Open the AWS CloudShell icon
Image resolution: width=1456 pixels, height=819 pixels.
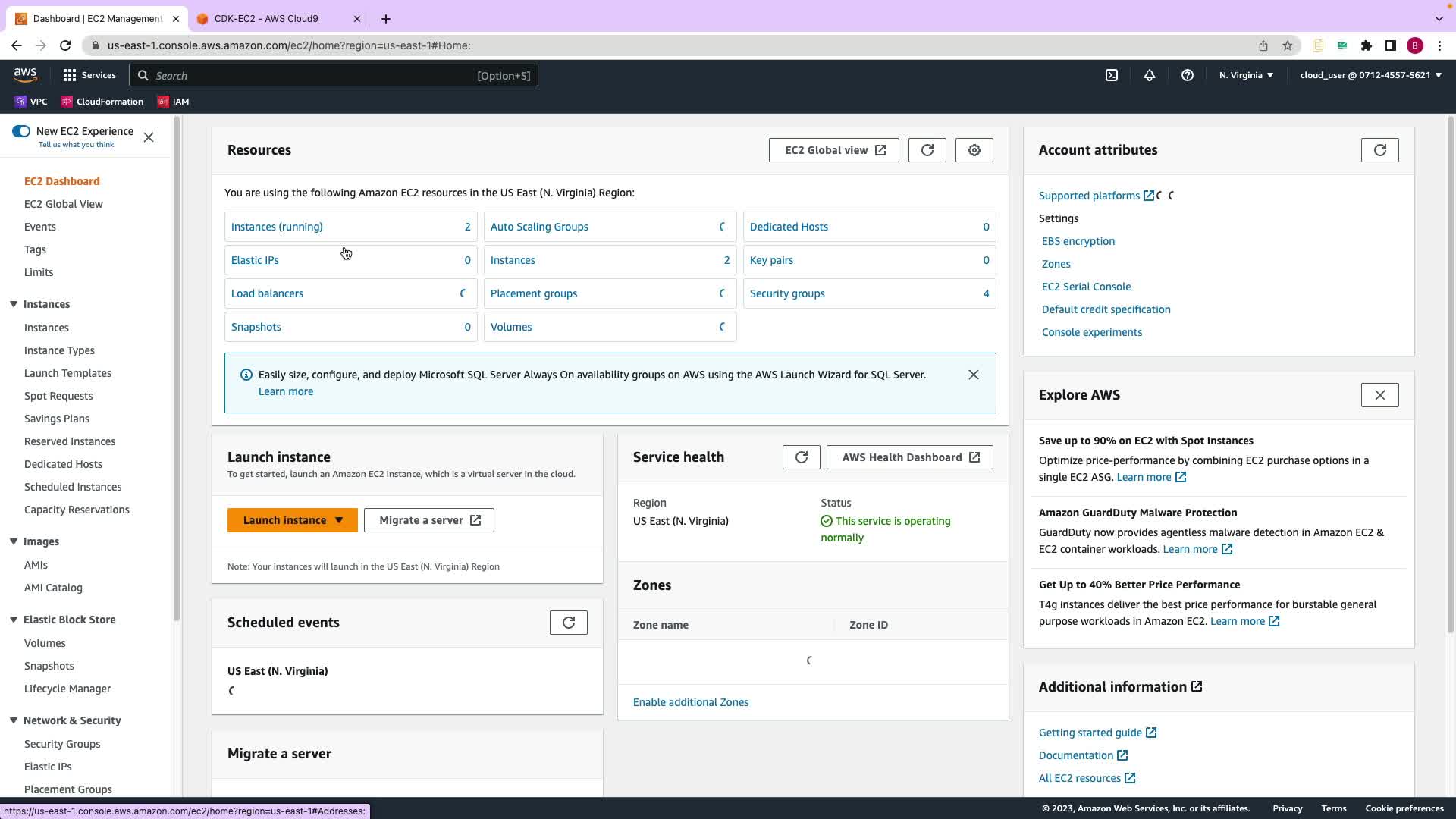click(1111, 75)
